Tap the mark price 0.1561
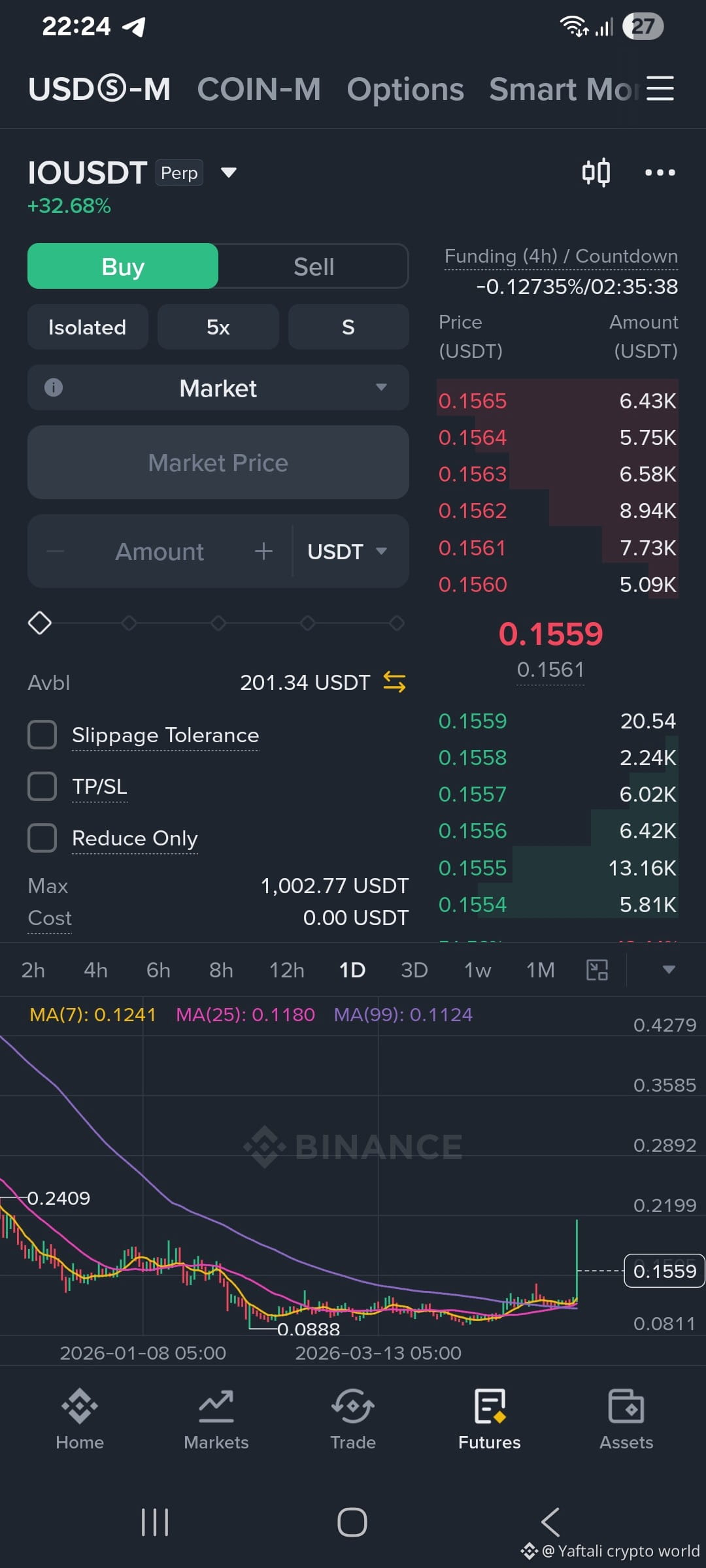The image size is (706, 1568). click(x=550, y=670)
